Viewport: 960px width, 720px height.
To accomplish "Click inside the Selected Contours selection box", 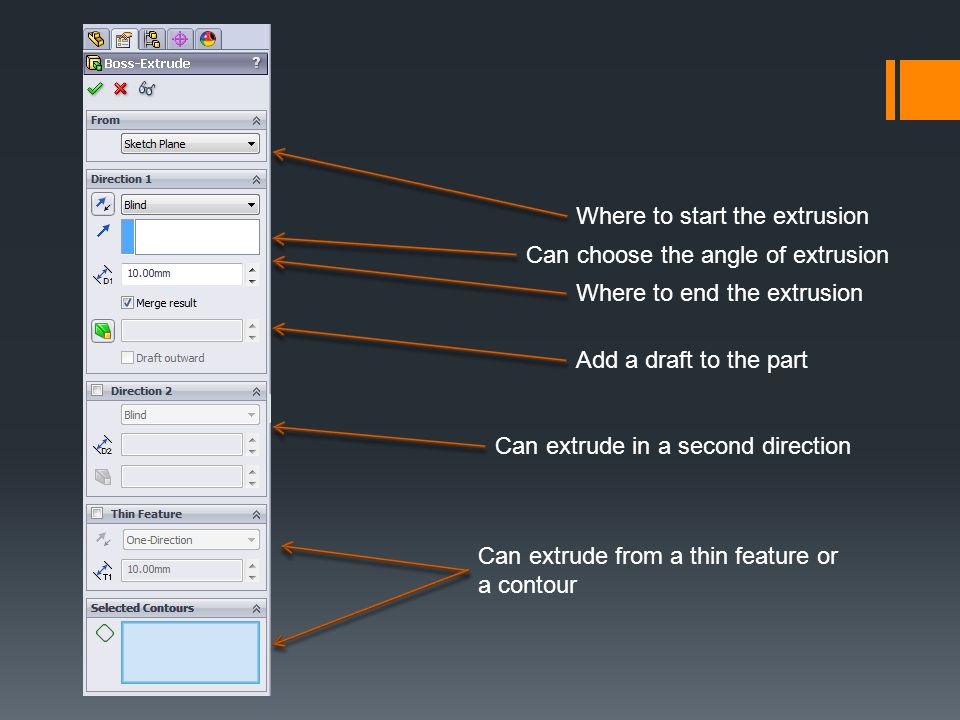I will [x=190, y=652].
